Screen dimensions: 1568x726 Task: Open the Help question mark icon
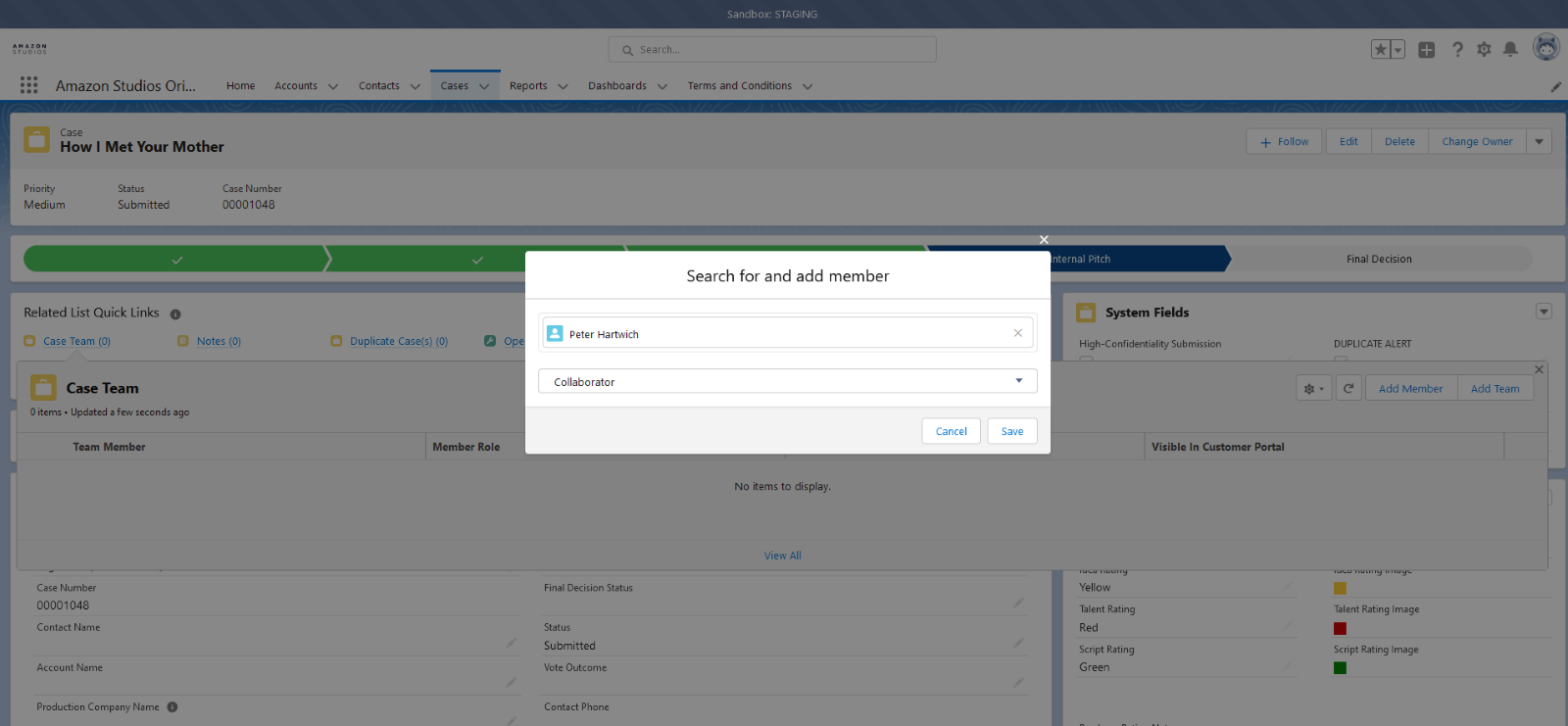click(x=1457, y=49)
